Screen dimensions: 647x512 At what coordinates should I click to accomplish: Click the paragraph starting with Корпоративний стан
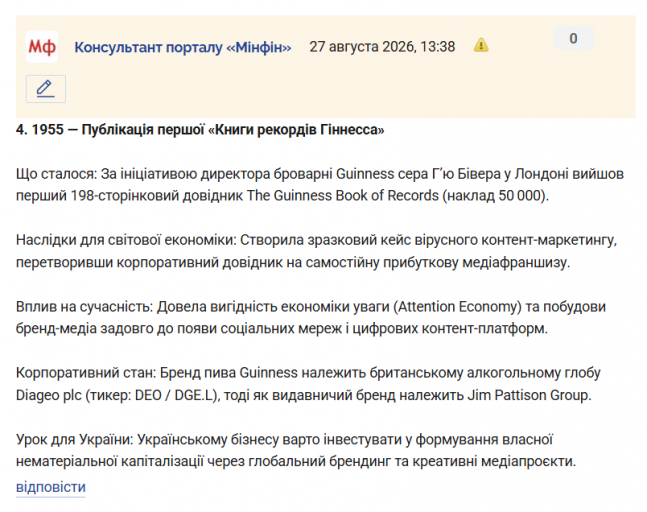tap(308, 384)
